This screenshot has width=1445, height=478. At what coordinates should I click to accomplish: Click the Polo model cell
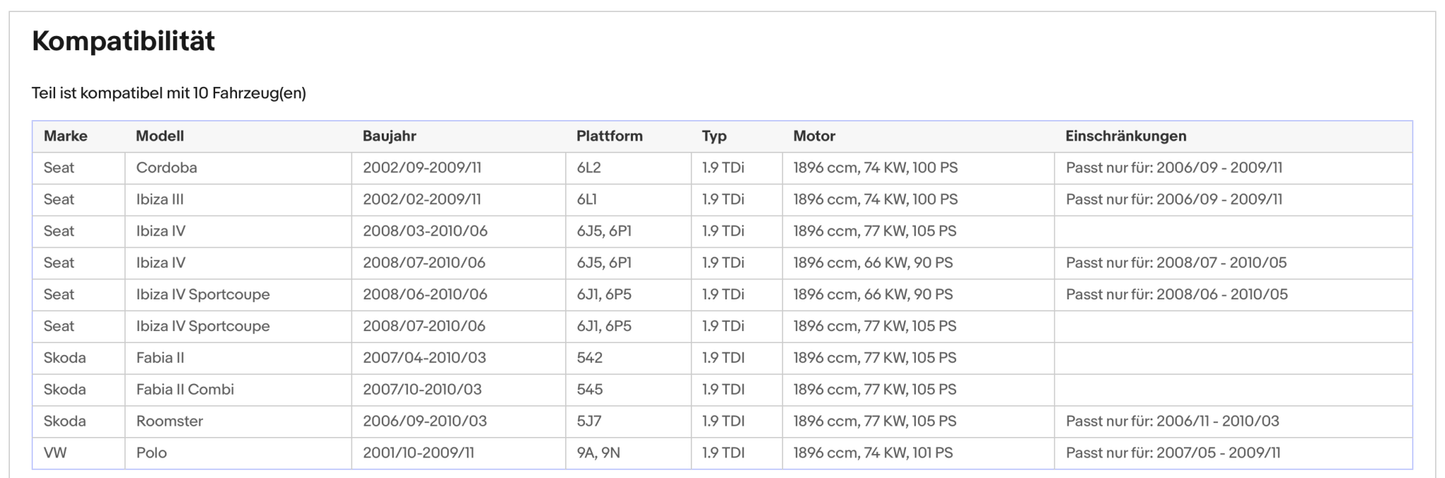click(x=151, y=454)
